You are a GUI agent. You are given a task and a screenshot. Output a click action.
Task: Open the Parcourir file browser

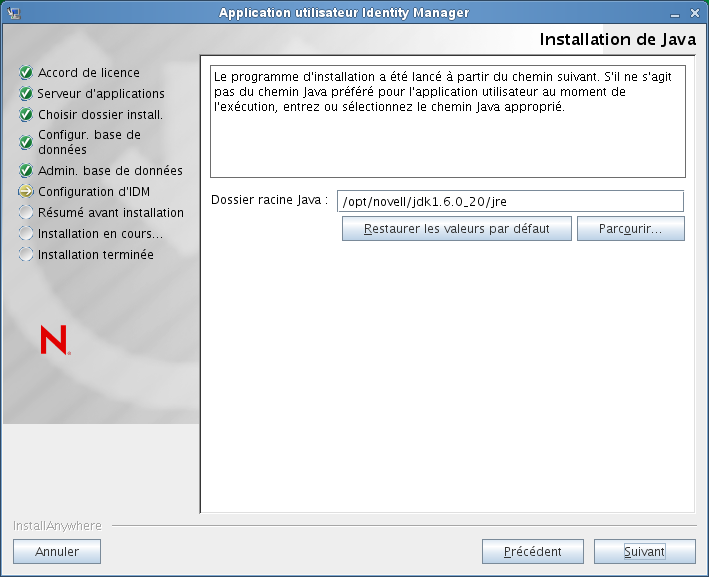(x=631, y=228)
